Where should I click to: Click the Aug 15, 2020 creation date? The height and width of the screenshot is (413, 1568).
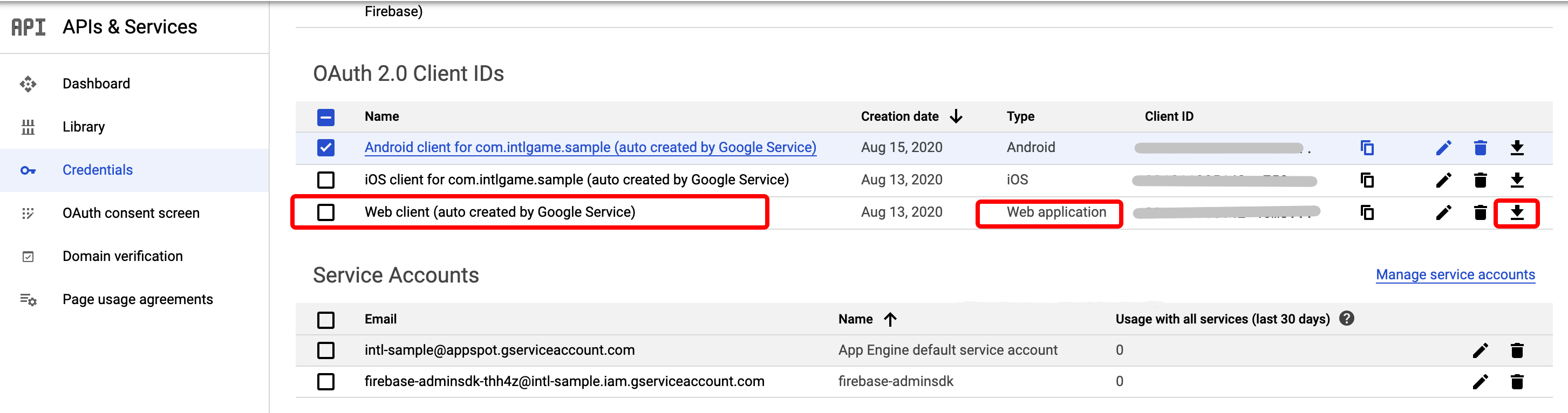902,147
